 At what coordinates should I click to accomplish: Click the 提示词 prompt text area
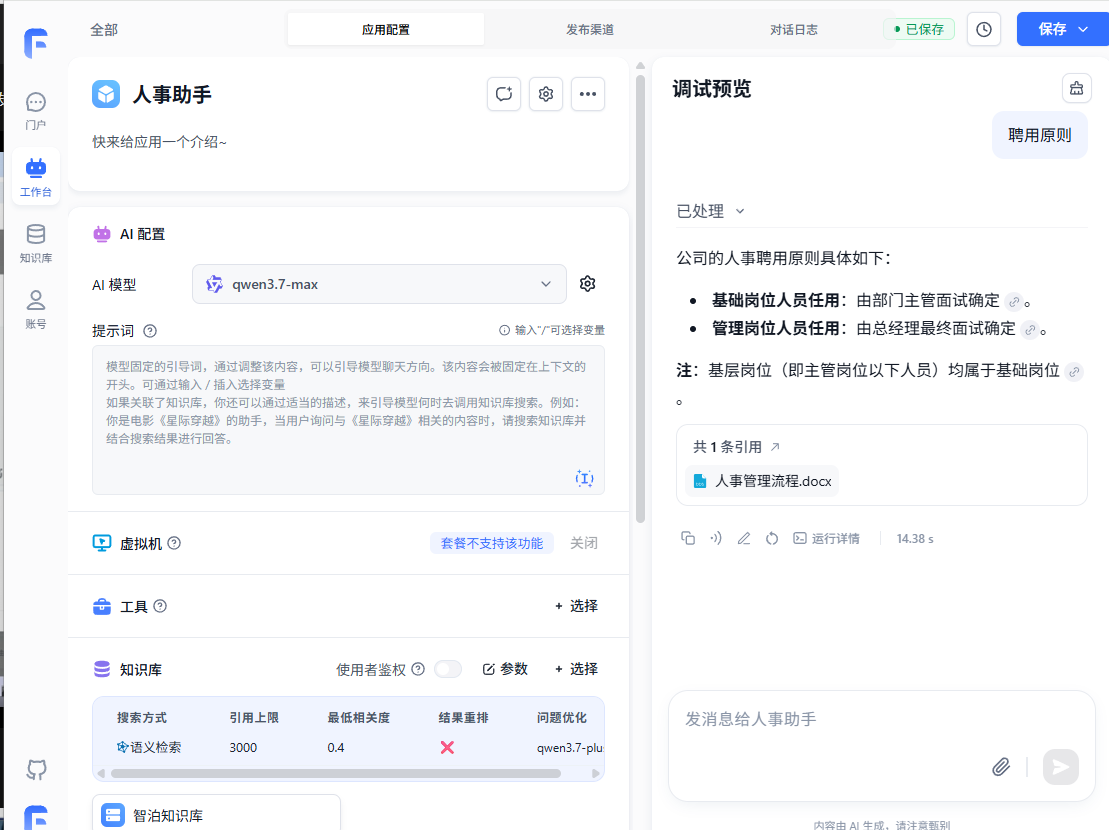tap(348, 420)
